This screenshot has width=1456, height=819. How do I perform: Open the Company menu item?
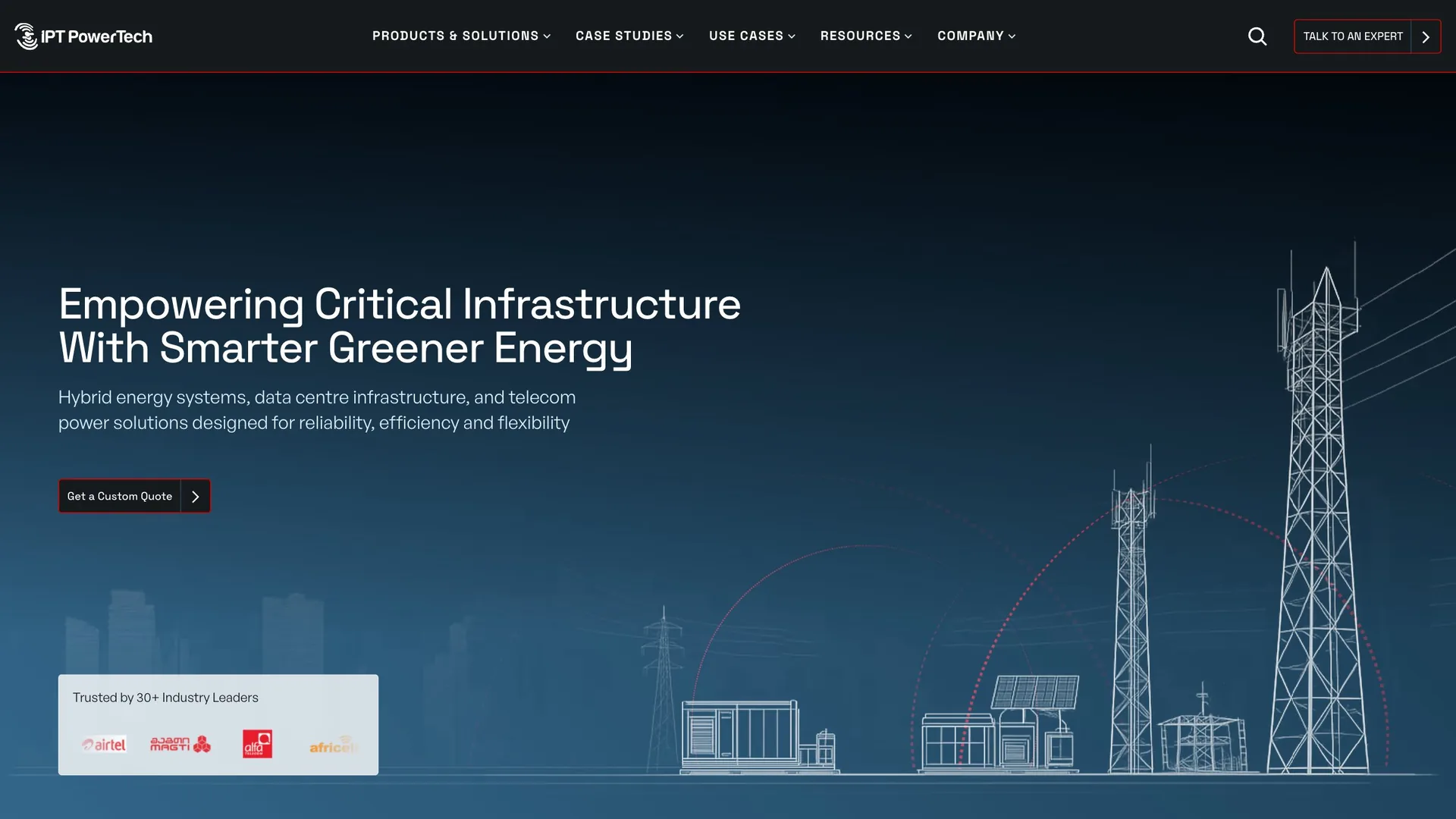(x=976, y=36)
